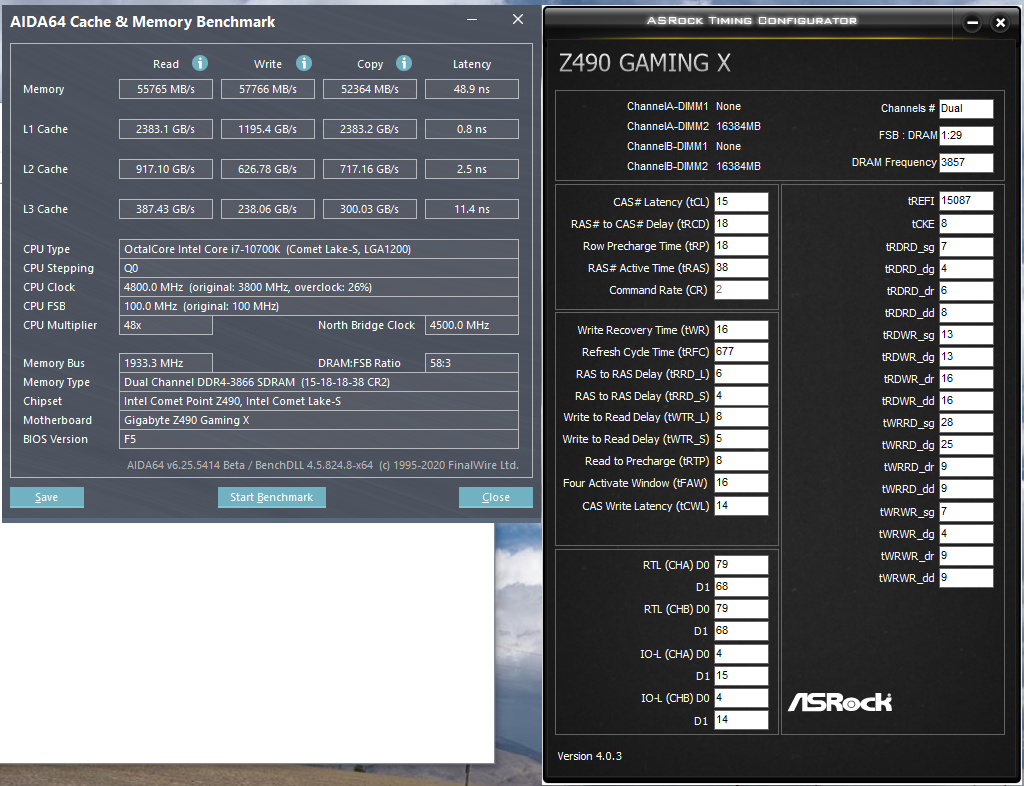This screenshot has width=1024, height=786.
Task: Click the ASRock logo in Timing Configurator
Action: (840, 702)
